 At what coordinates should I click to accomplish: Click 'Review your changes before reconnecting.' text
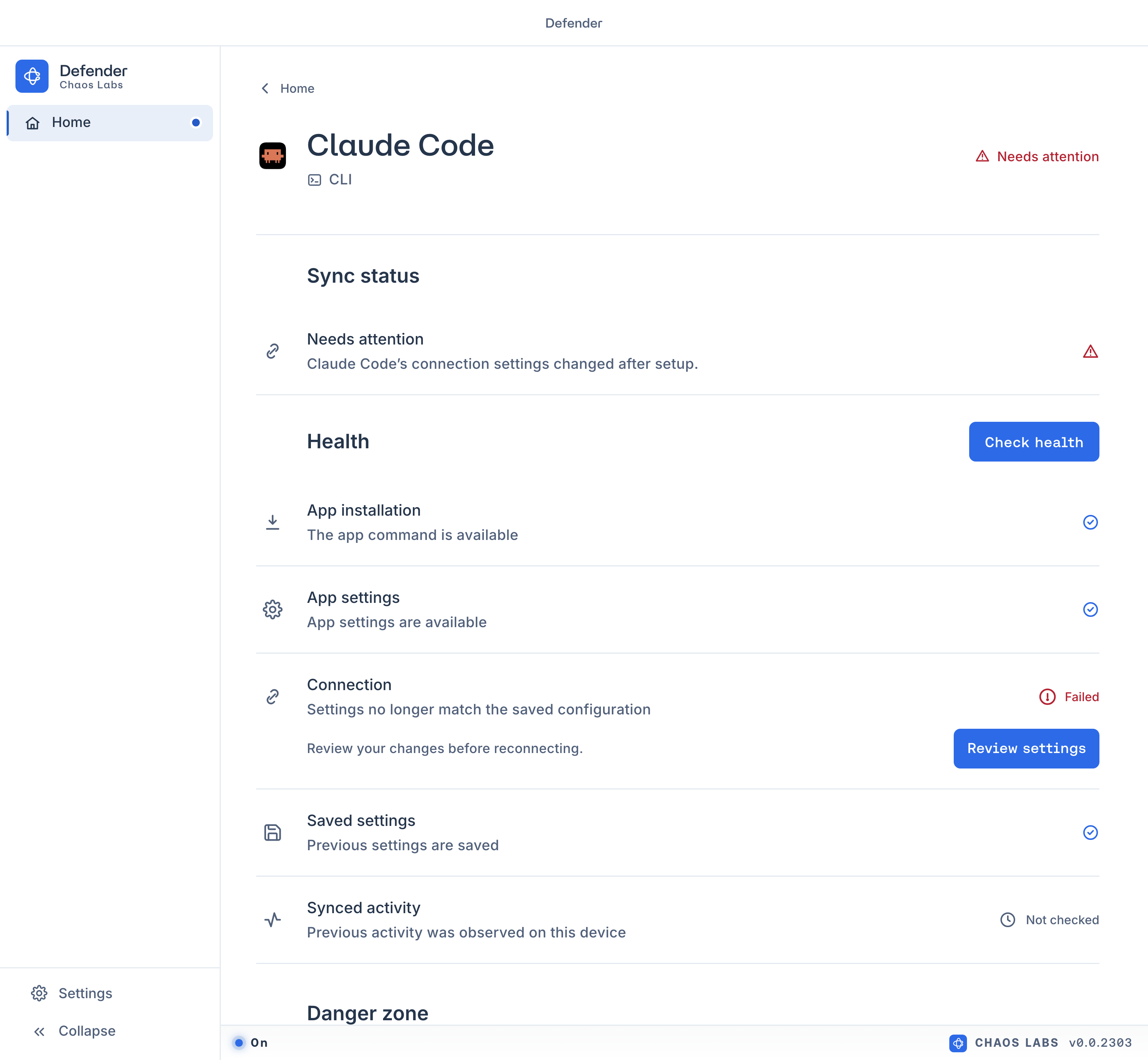click(x=444, y=749)
